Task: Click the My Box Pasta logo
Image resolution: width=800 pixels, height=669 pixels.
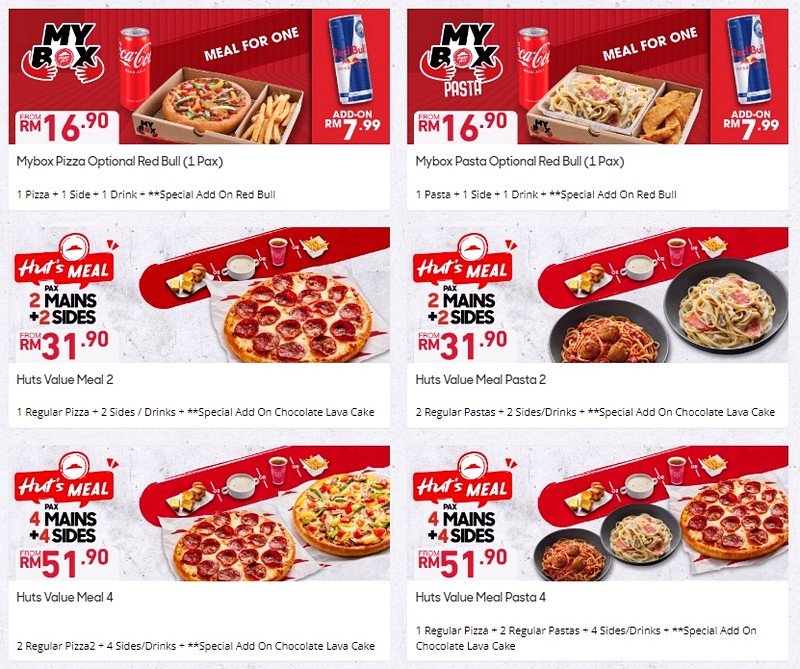Action: 461,59
